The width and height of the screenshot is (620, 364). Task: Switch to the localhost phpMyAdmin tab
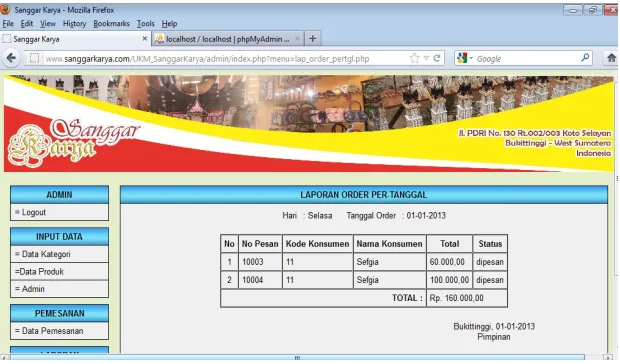227,39
